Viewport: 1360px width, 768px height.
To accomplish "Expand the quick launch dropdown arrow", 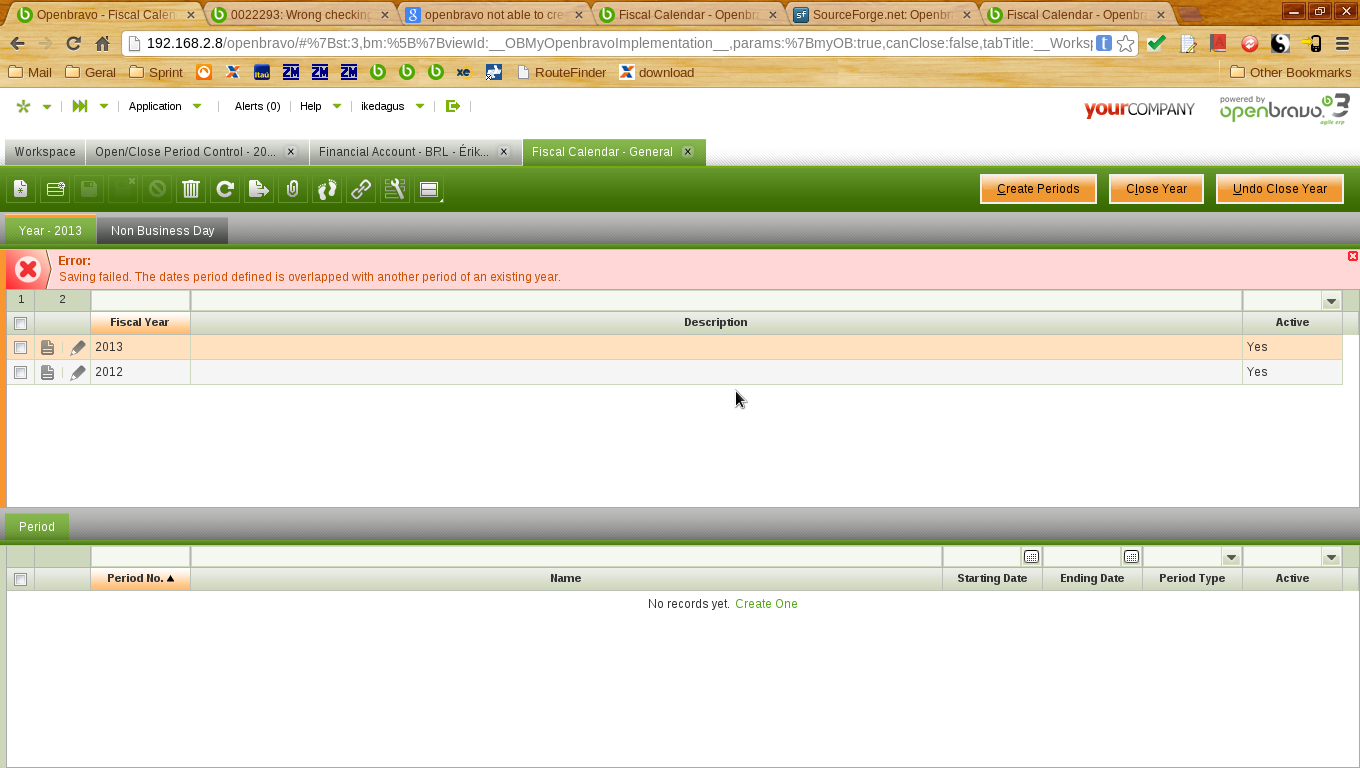I will pos(103,106).
